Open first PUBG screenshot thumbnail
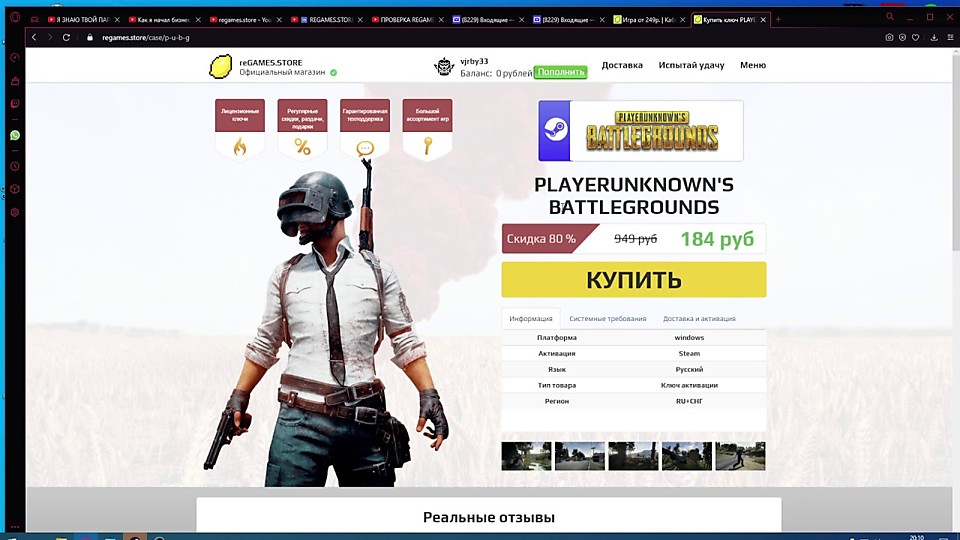The height and width of the screenshot is (540, 960). point(527,456)
